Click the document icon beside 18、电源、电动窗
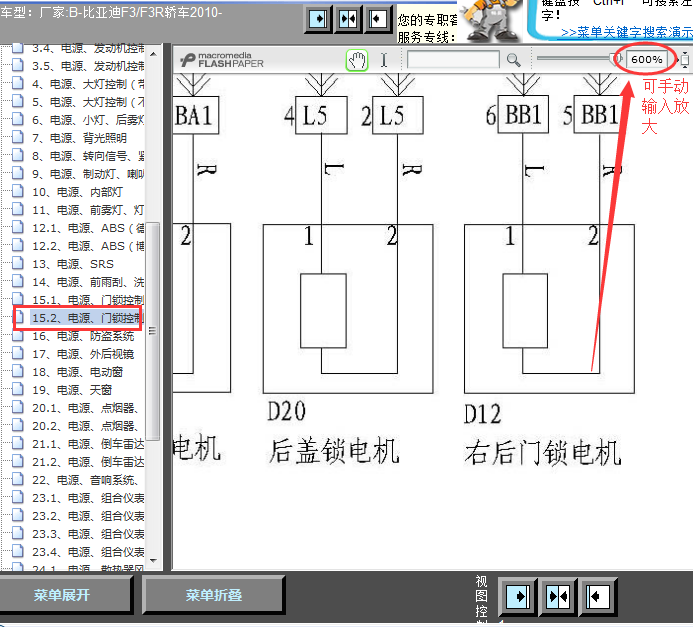 pyautogui.click(x=18, y=371)
